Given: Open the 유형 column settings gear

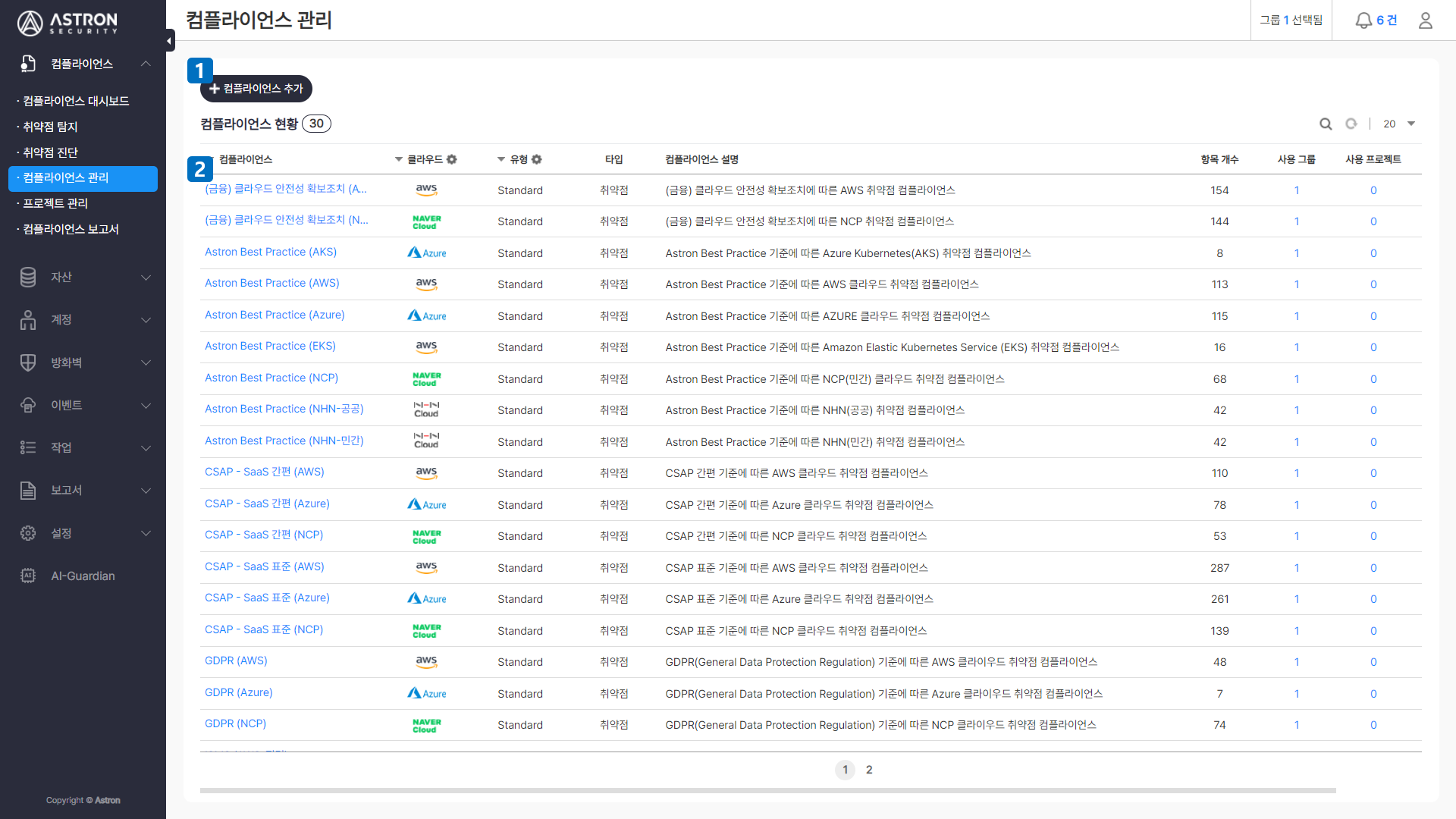Looking at the screenshot, I should click(x=537, y=159).
